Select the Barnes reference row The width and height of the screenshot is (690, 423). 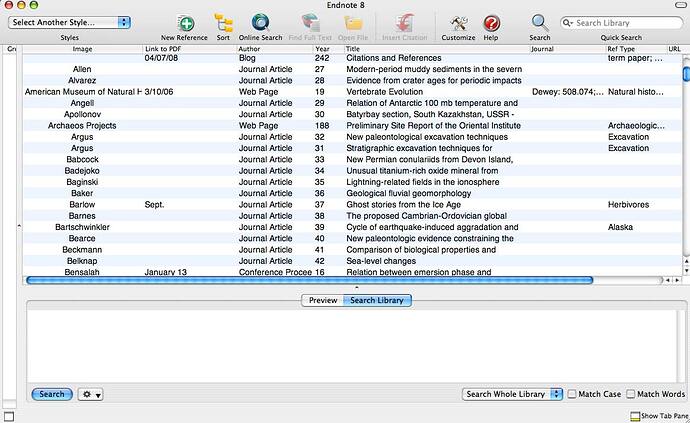(x=352, y=216)
